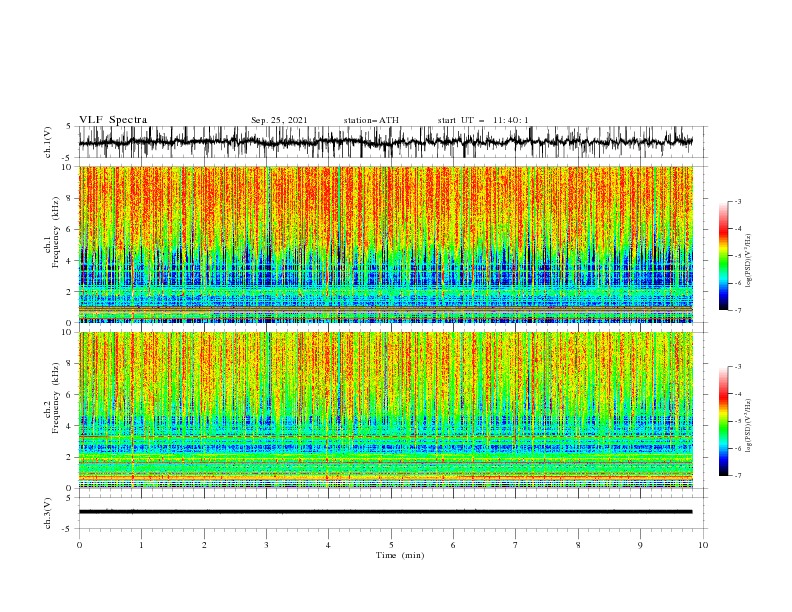Click the "6" frequency tick of ch.2 spectrogram
This screenshot has width=792, height=612.
tap(70, 395)
